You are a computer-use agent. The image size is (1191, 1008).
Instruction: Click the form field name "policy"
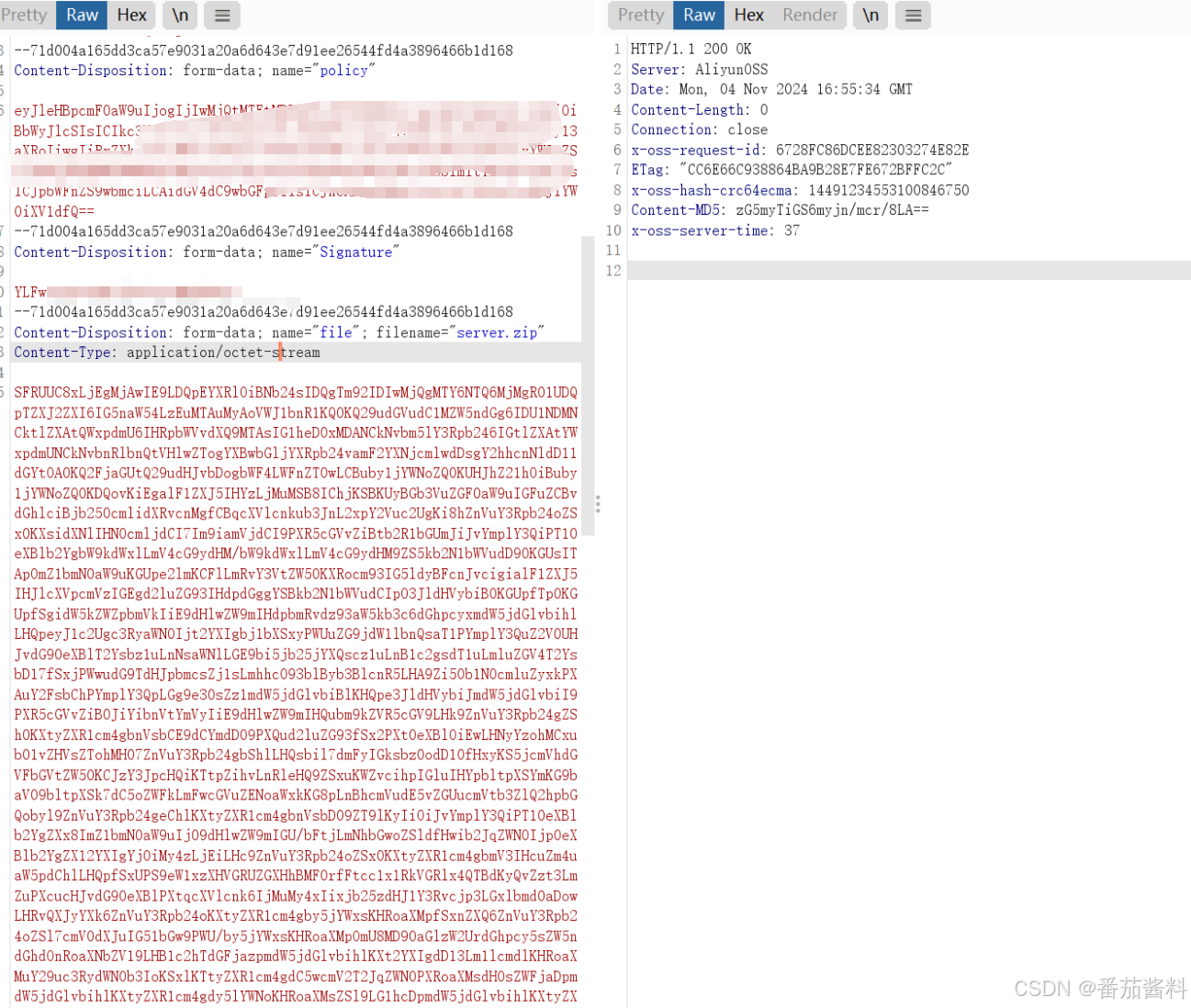pos(343,71)
